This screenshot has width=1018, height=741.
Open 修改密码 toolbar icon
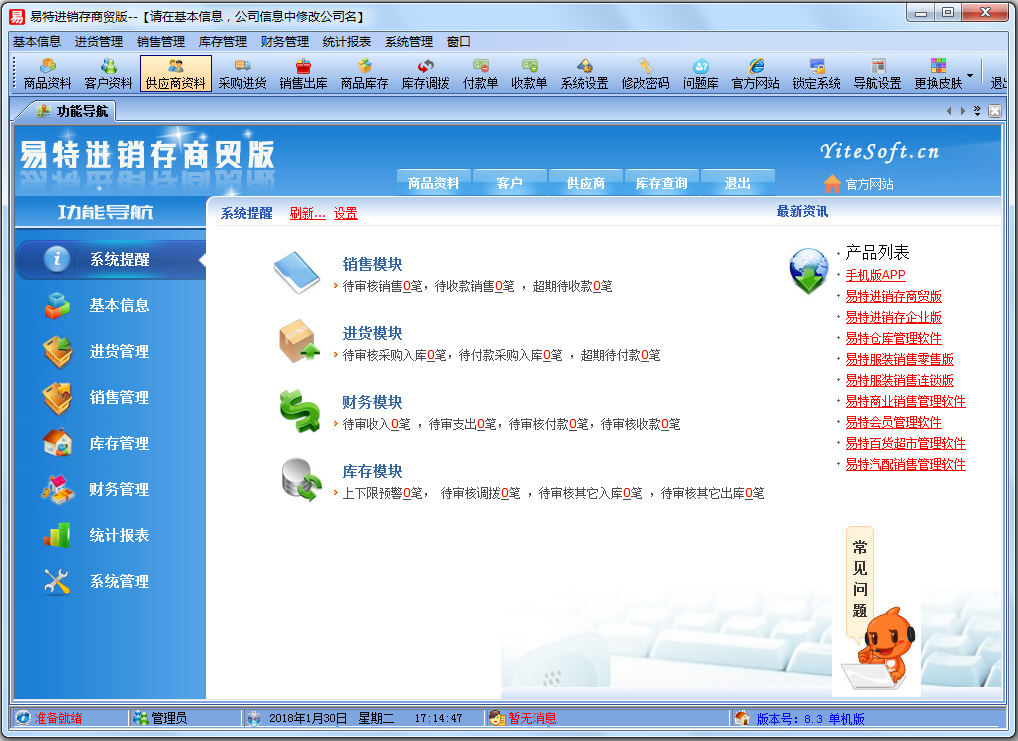click(645, 73)
